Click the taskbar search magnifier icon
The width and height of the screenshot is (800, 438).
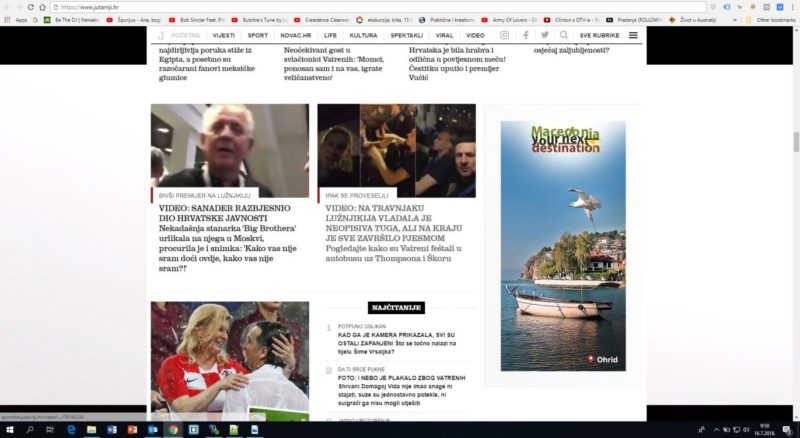[x=30, y=430]
